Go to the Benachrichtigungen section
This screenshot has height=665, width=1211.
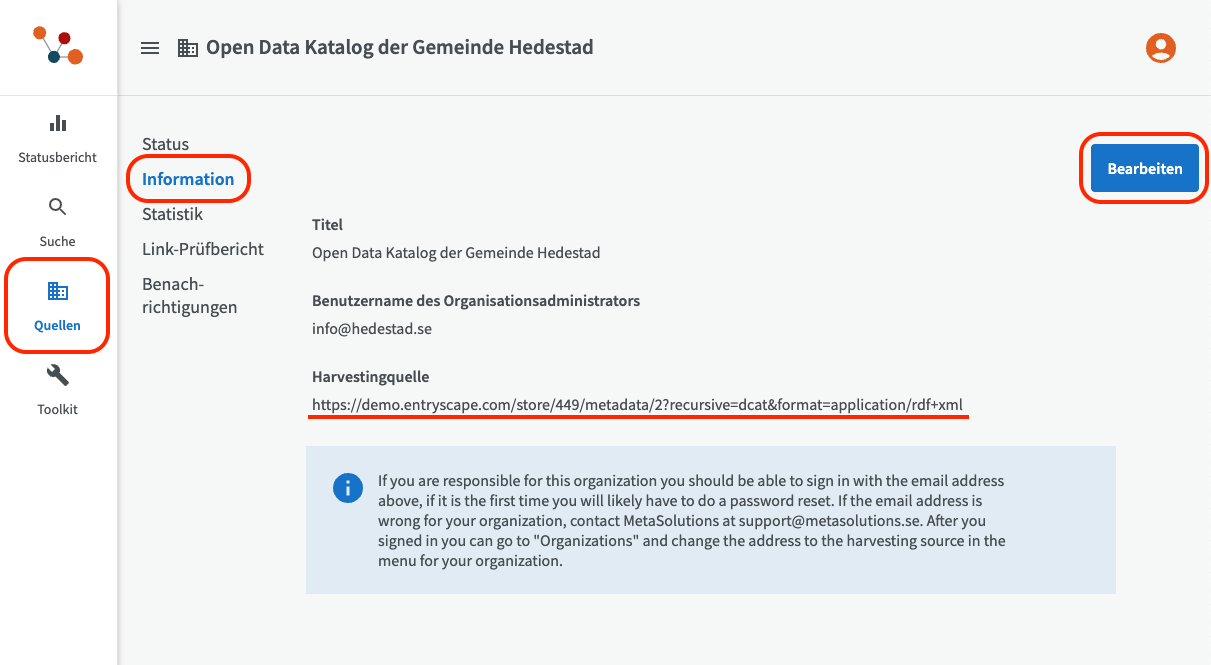pos(190,295)
